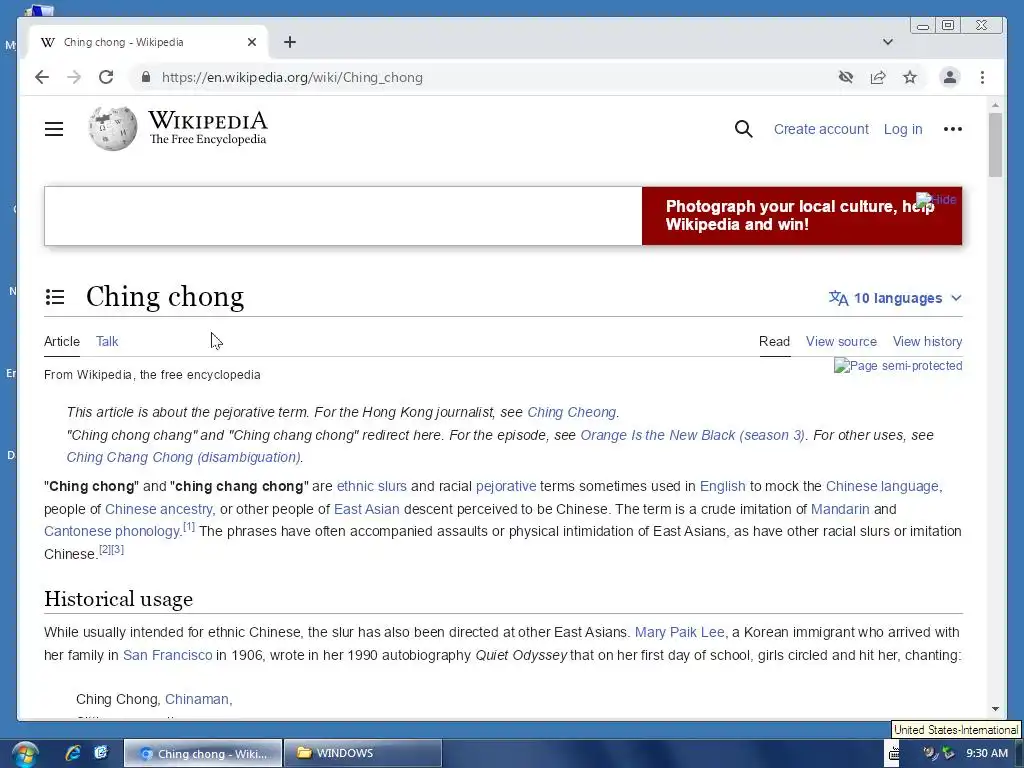
Task: Open the View source tab
Action: tap(841, 341)
